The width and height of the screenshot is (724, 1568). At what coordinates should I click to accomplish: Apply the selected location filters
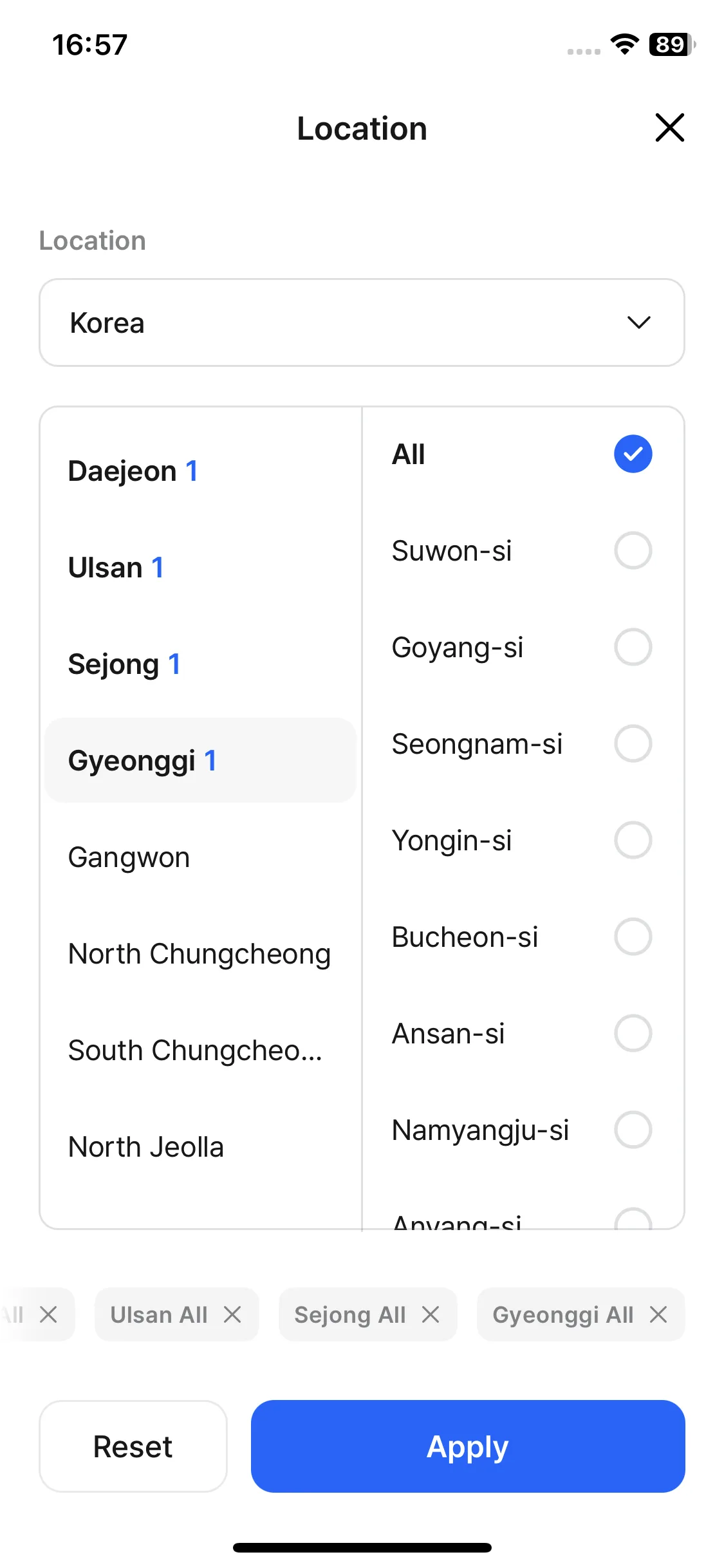(x=468, y=1446)
